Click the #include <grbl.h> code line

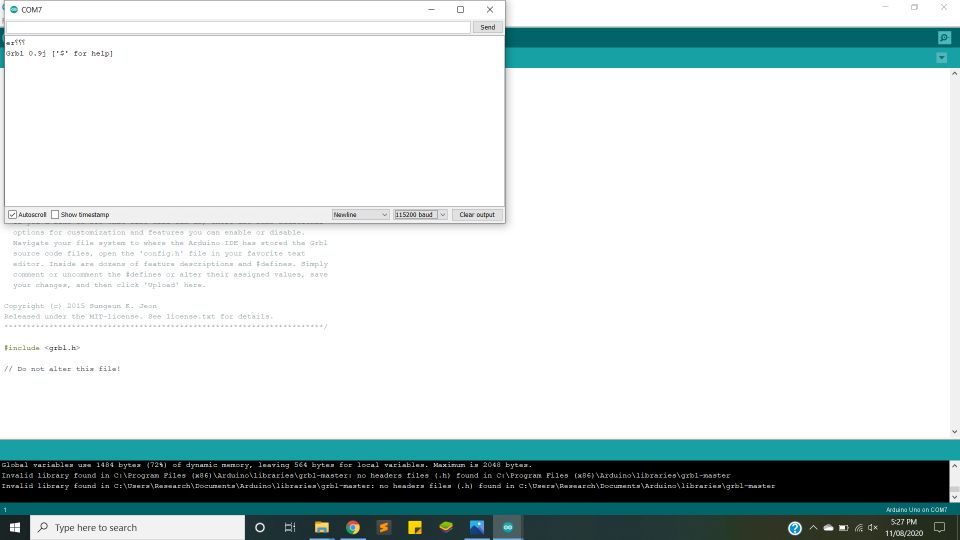click(42, 348)
